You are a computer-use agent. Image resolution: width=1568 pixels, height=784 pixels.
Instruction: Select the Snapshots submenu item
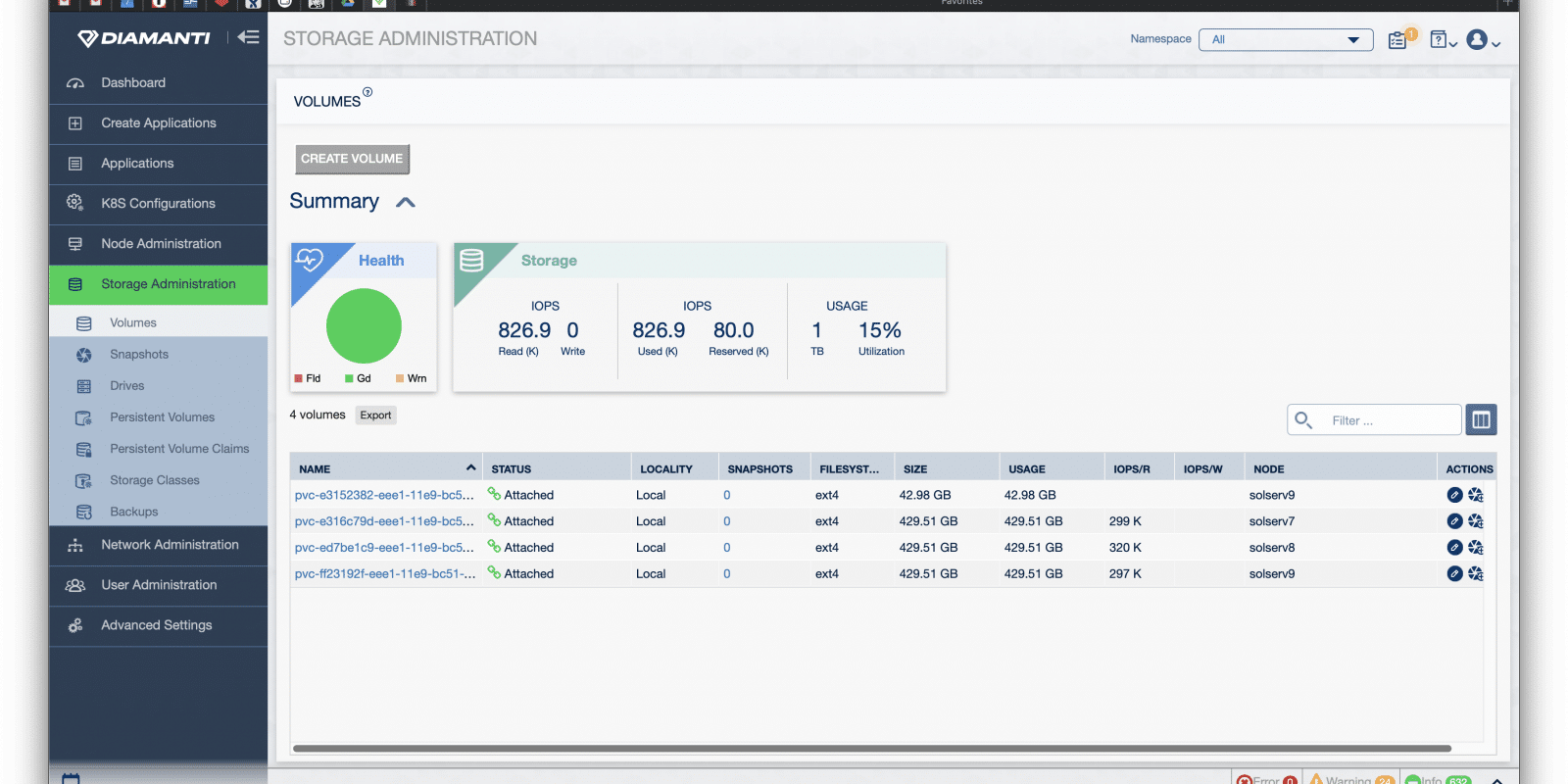[159, 355]
